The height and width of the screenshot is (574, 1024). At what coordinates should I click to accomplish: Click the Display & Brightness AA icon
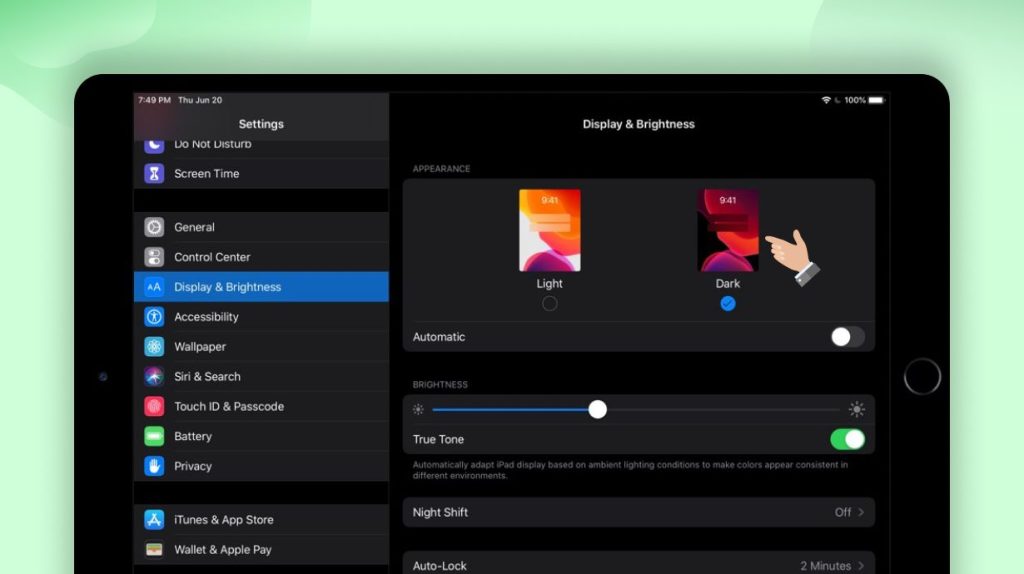click(154, 287)
